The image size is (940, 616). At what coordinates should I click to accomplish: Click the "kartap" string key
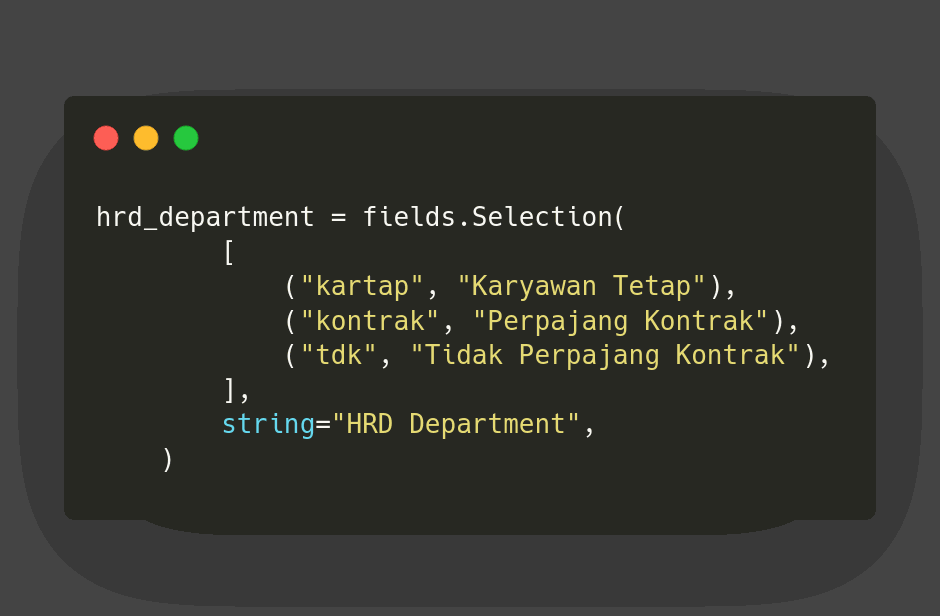click(355, 287)
